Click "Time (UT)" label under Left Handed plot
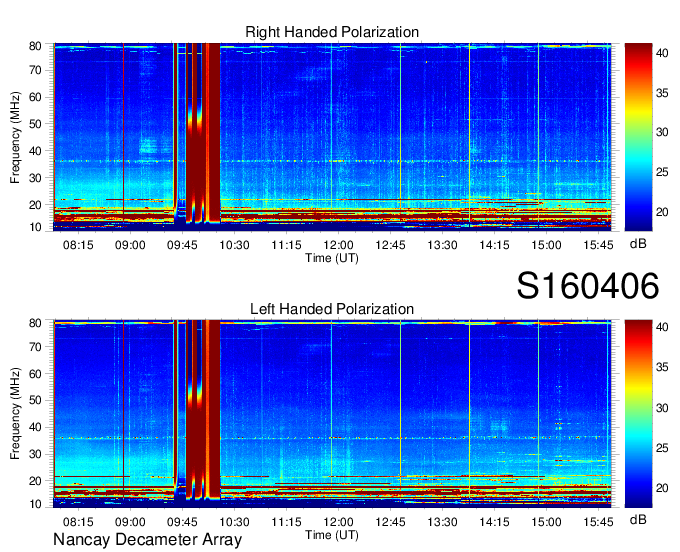 332,535
